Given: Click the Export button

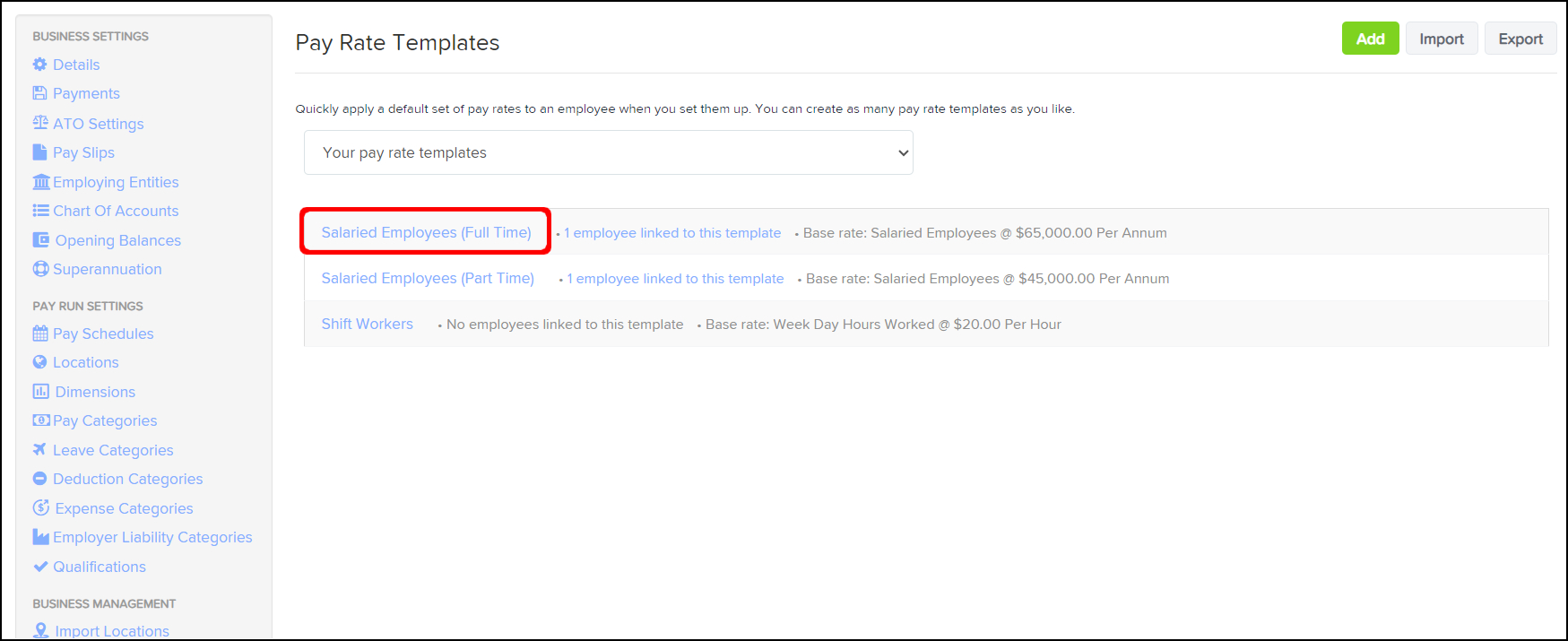Looking at the screenshot, I should tap(1520, 39).
